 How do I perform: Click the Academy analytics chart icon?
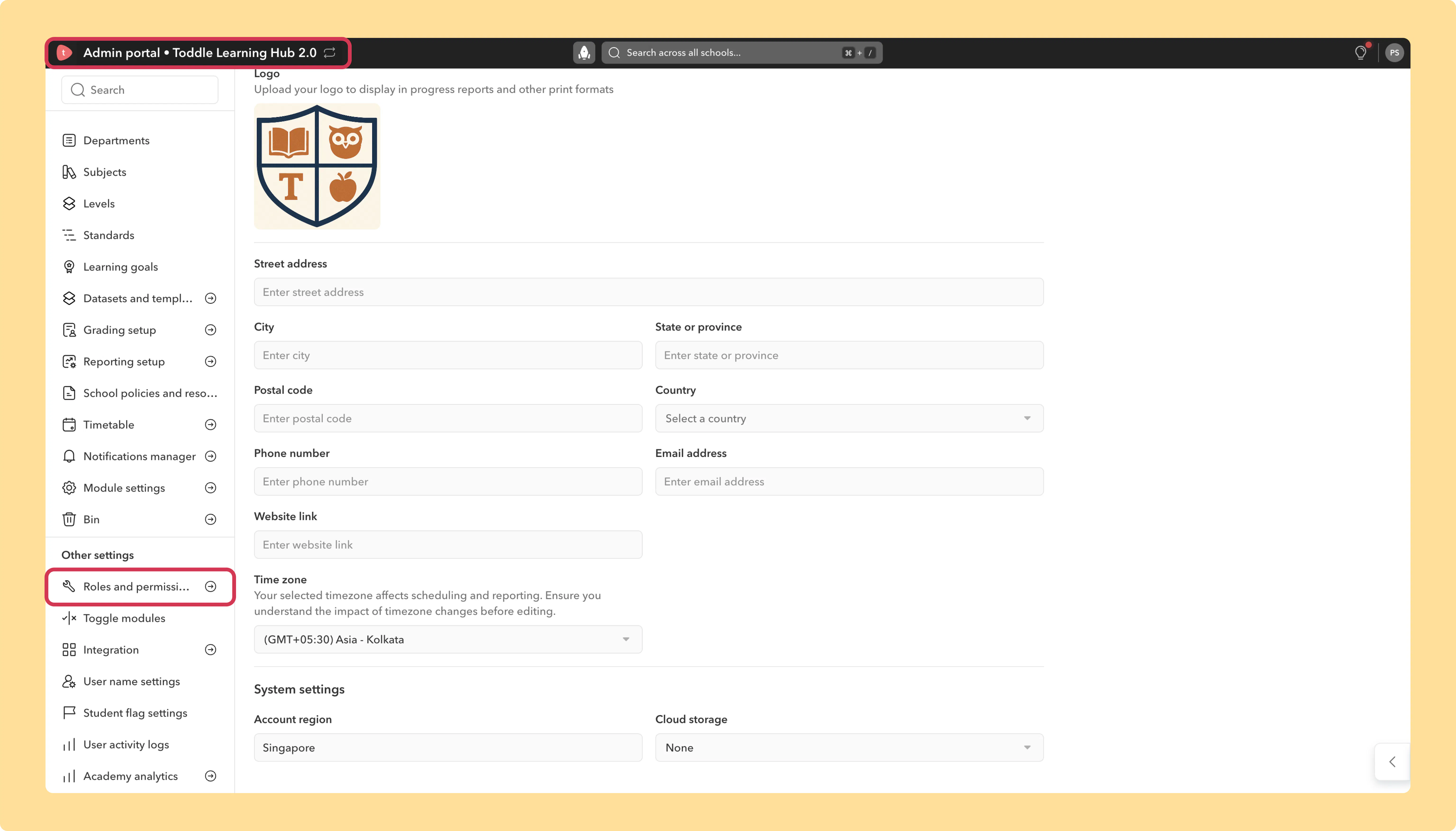tap(69, 776)
